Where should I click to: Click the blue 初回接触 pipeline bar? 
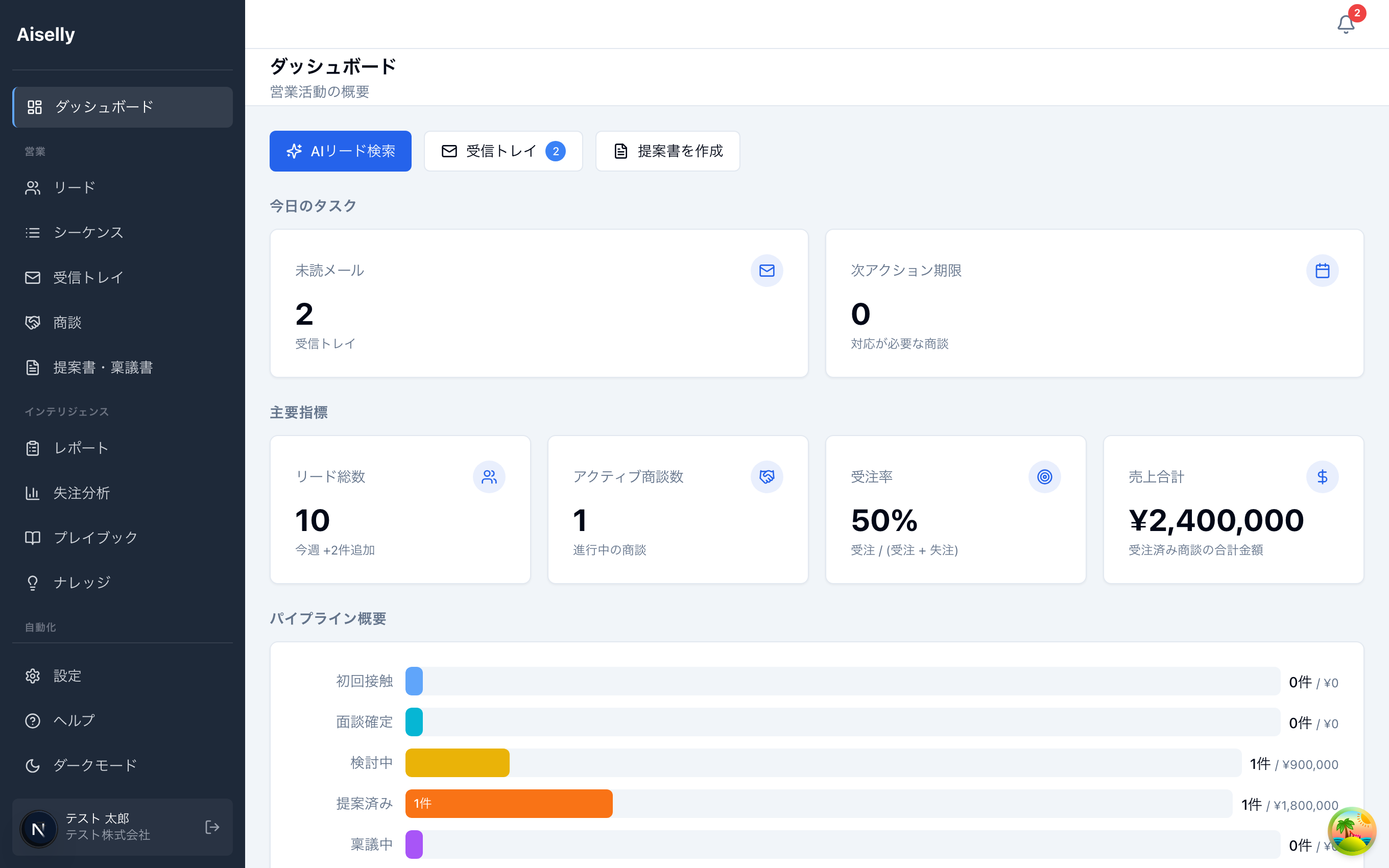pyautogui.click(x=414, y=682)
